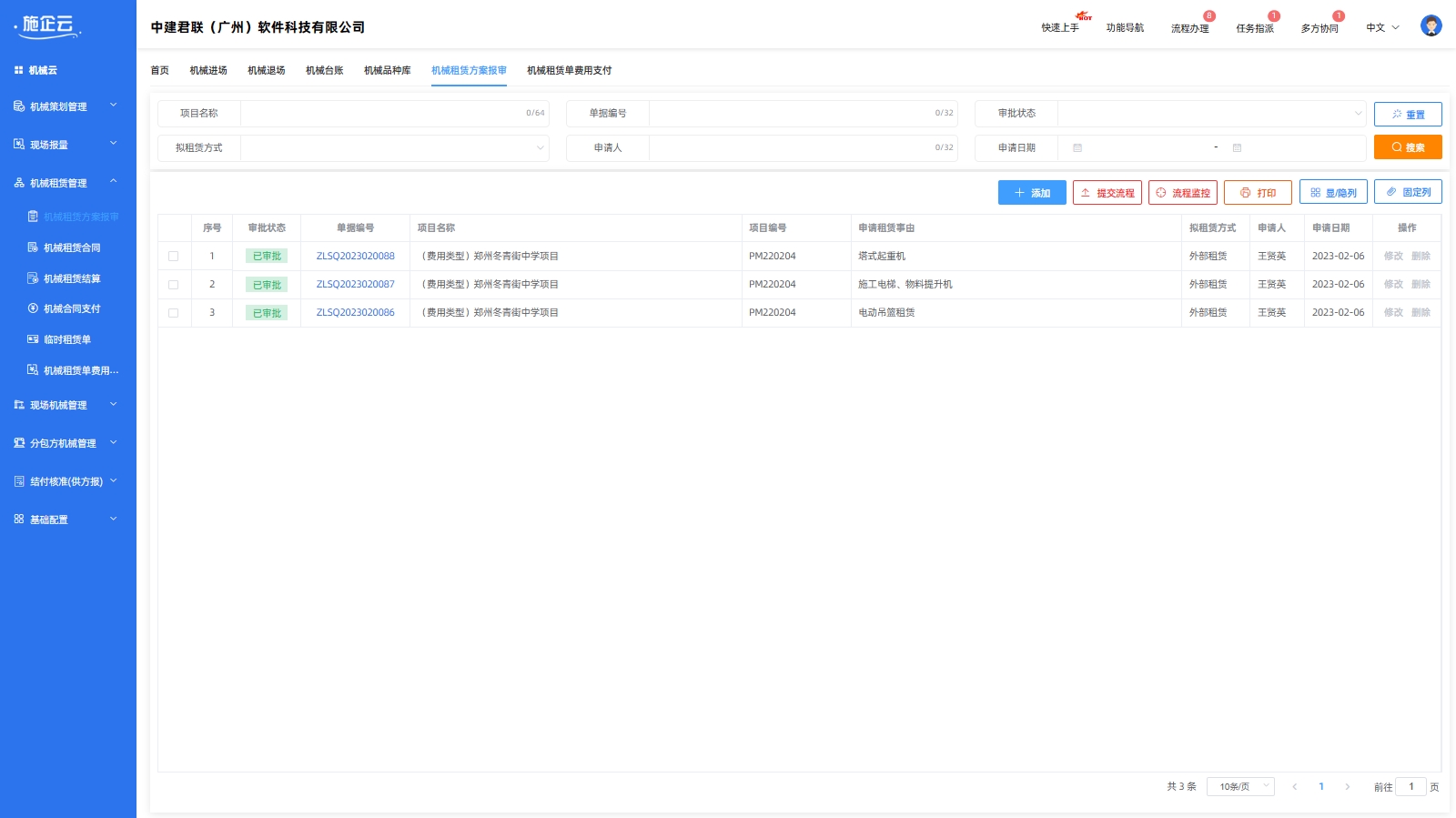Open 流程办理 with notification badge
The width and height of the screenshot is (1456, 818).
tap(1189, 28)
